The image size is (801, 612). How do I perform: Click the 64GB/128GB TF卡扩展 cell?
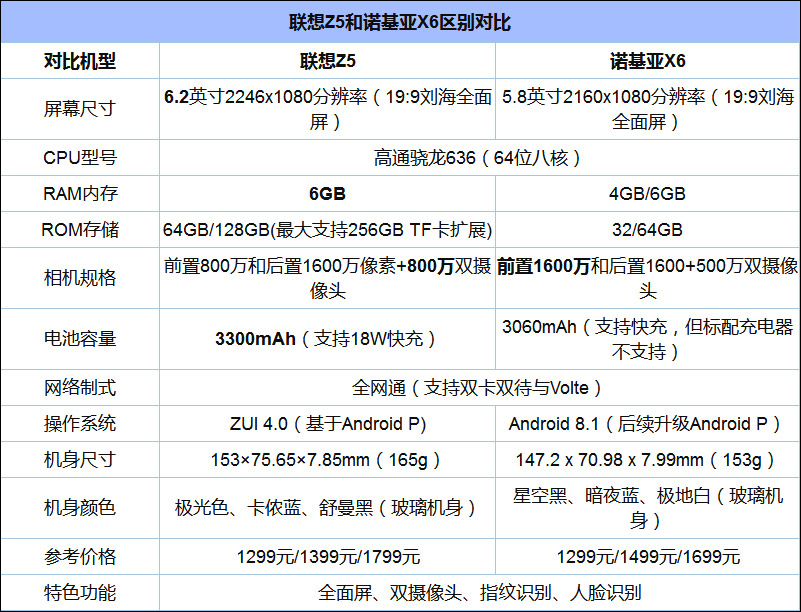327,229
